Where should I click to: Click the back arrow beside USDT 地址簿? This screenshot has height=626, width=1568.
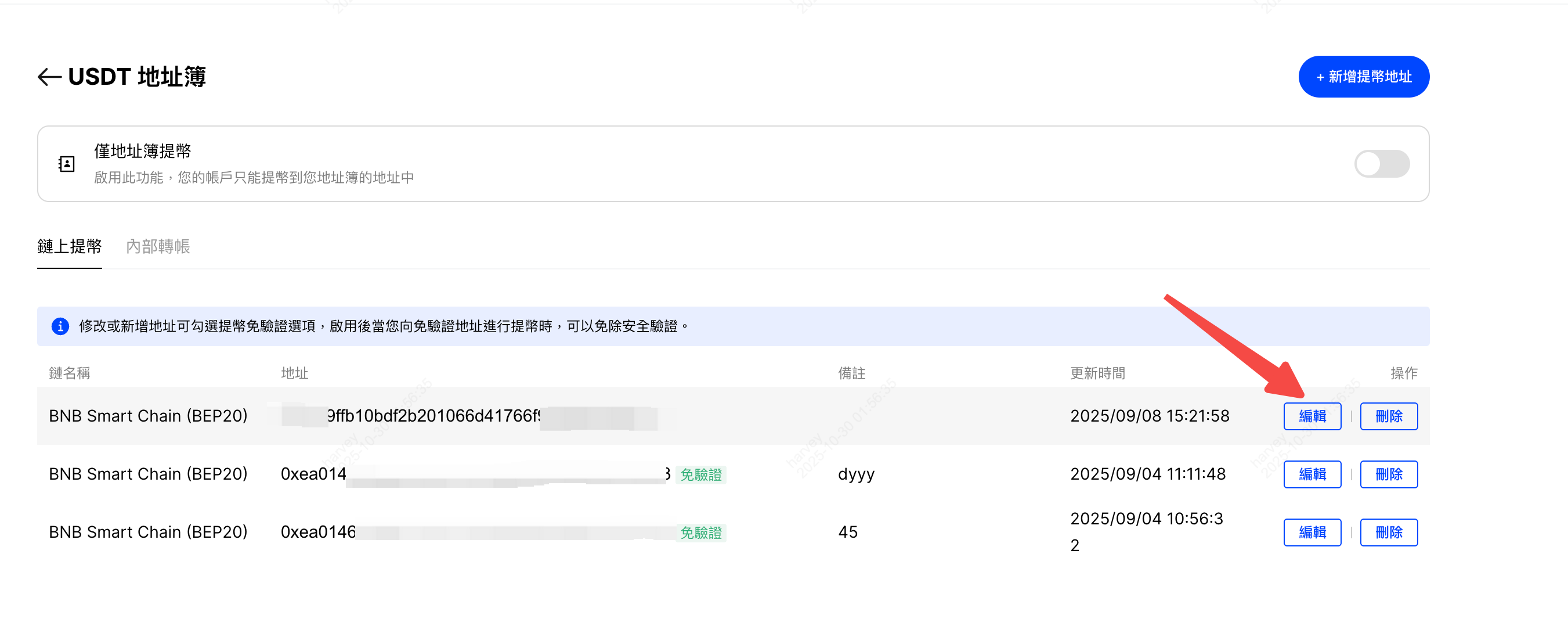coord(49,77)
